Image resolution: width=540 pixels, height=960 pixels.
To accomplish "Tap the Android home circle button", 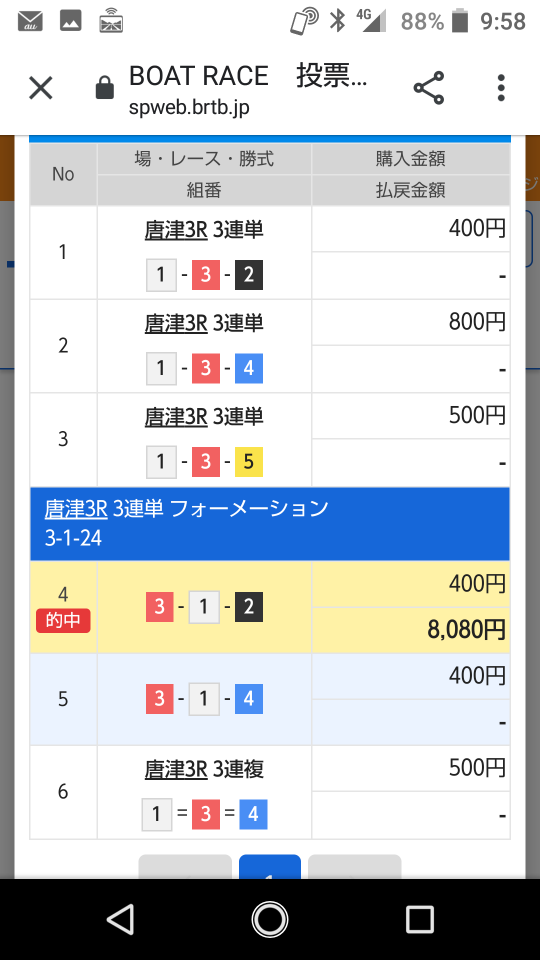I will click(x=270, y=920).
